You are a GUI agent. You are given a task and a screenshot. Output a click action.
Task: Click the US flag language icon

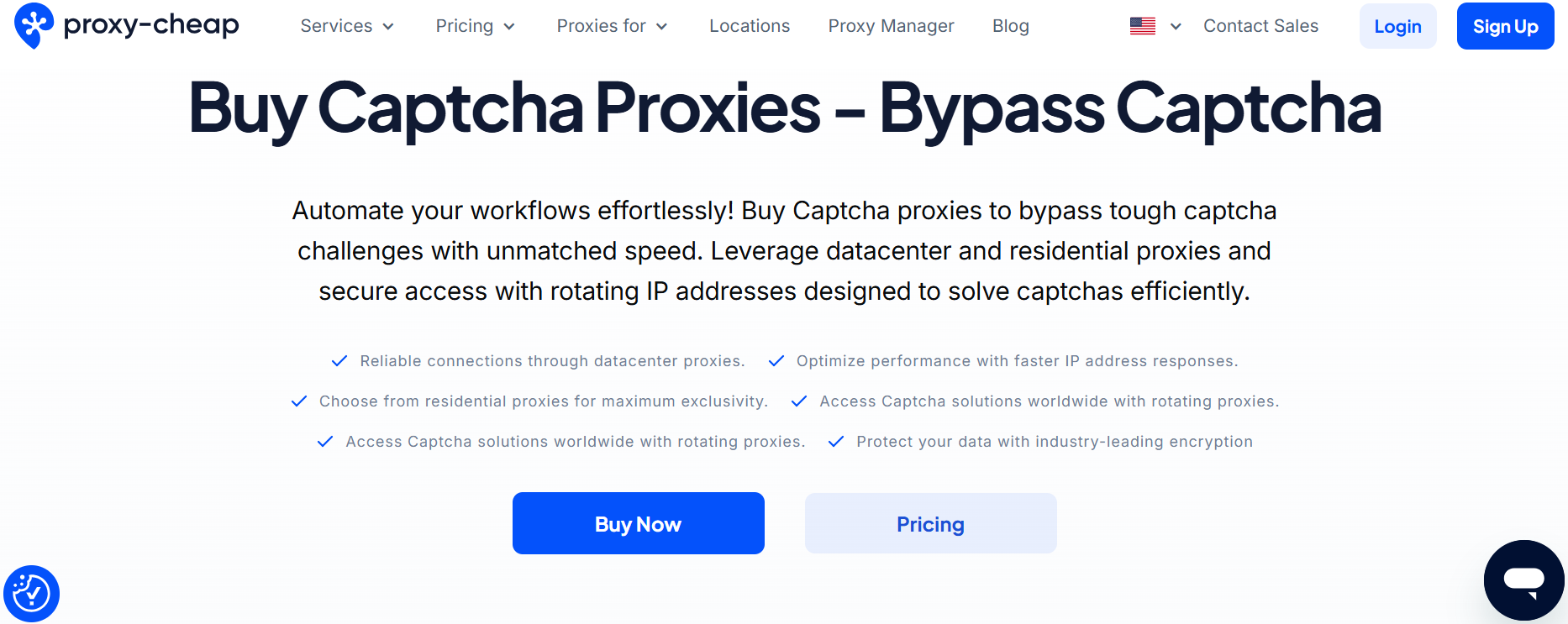pyautogui.click(x=1142, y=26)
